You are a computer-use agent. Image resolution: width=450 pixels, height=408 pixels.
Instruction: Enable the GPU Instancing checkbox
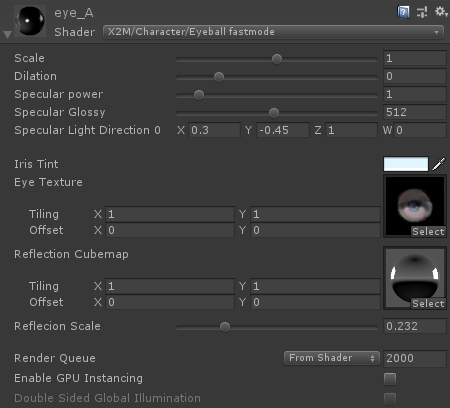tap(390, 379)
